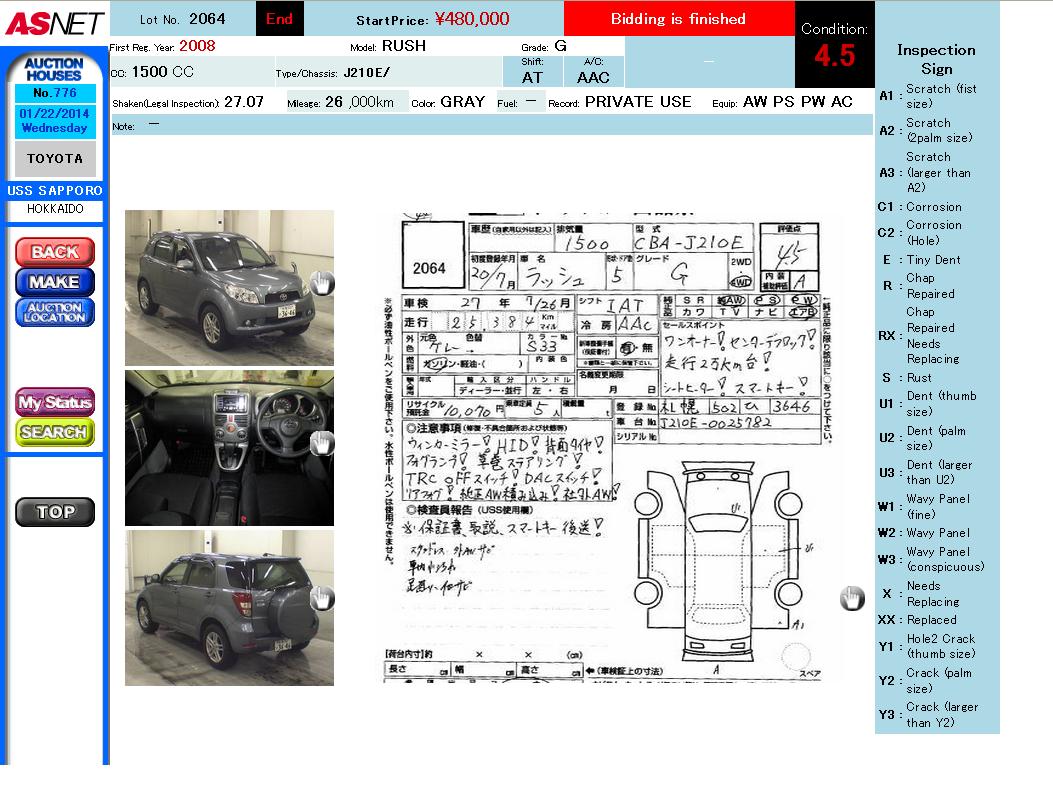Click the USS SAPPORO auction name
The height and width of the screenshot is (785, 1053).
coord(54,191)
